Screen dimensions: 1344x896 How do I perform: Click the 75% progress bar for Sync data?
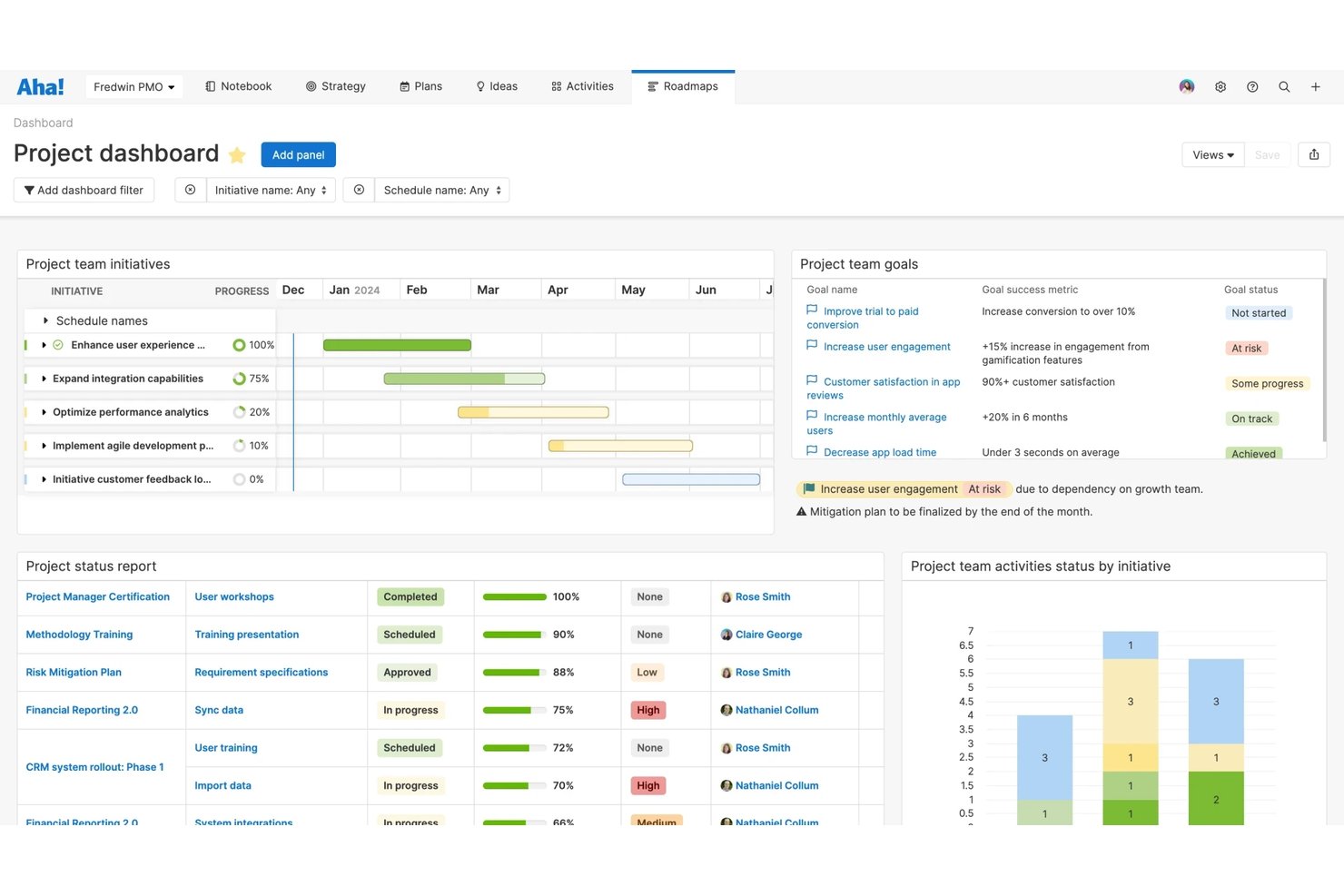click(515, 711)
